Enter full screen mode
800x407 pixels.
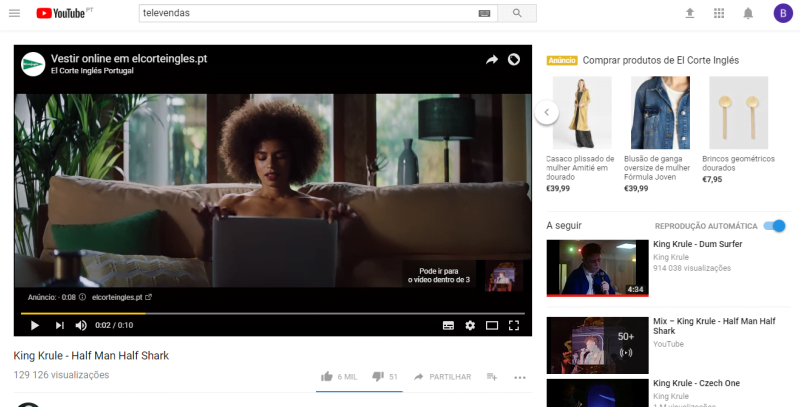click(514, 325)
